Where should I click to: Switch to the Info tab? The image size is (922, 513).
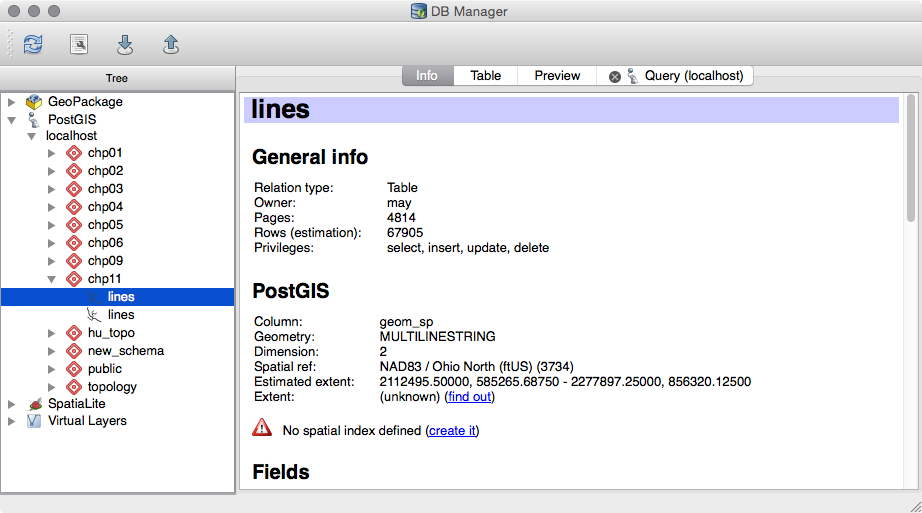[x=427, y=76]
